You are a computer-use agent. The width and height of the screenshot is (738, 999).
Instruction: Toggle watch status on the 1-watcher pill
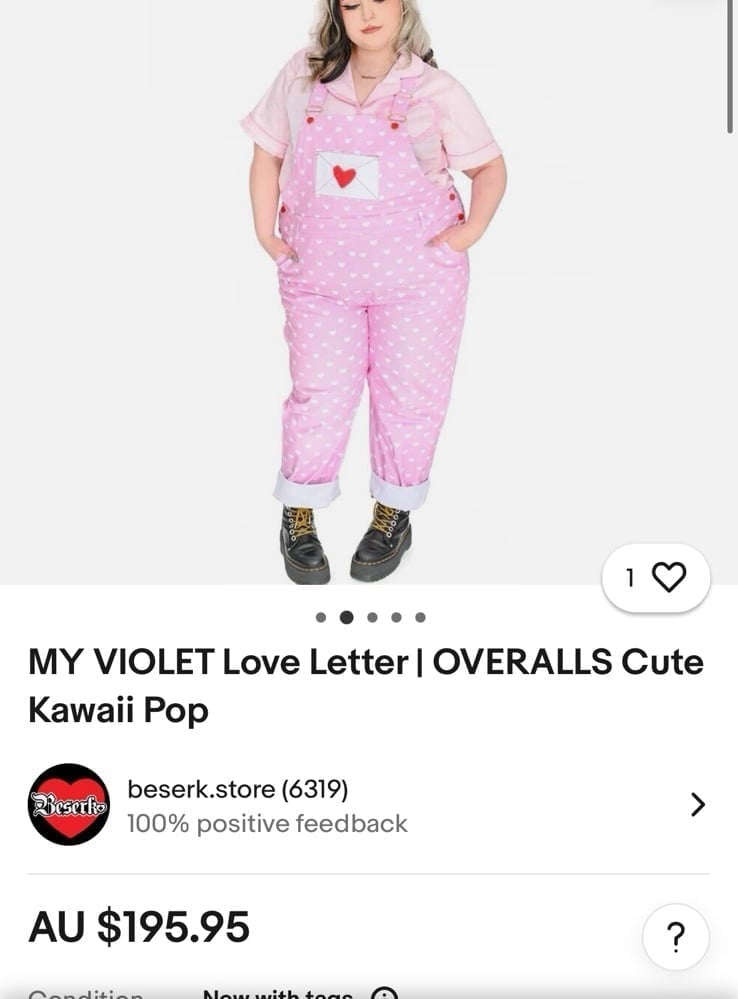(x=656, y=578)
